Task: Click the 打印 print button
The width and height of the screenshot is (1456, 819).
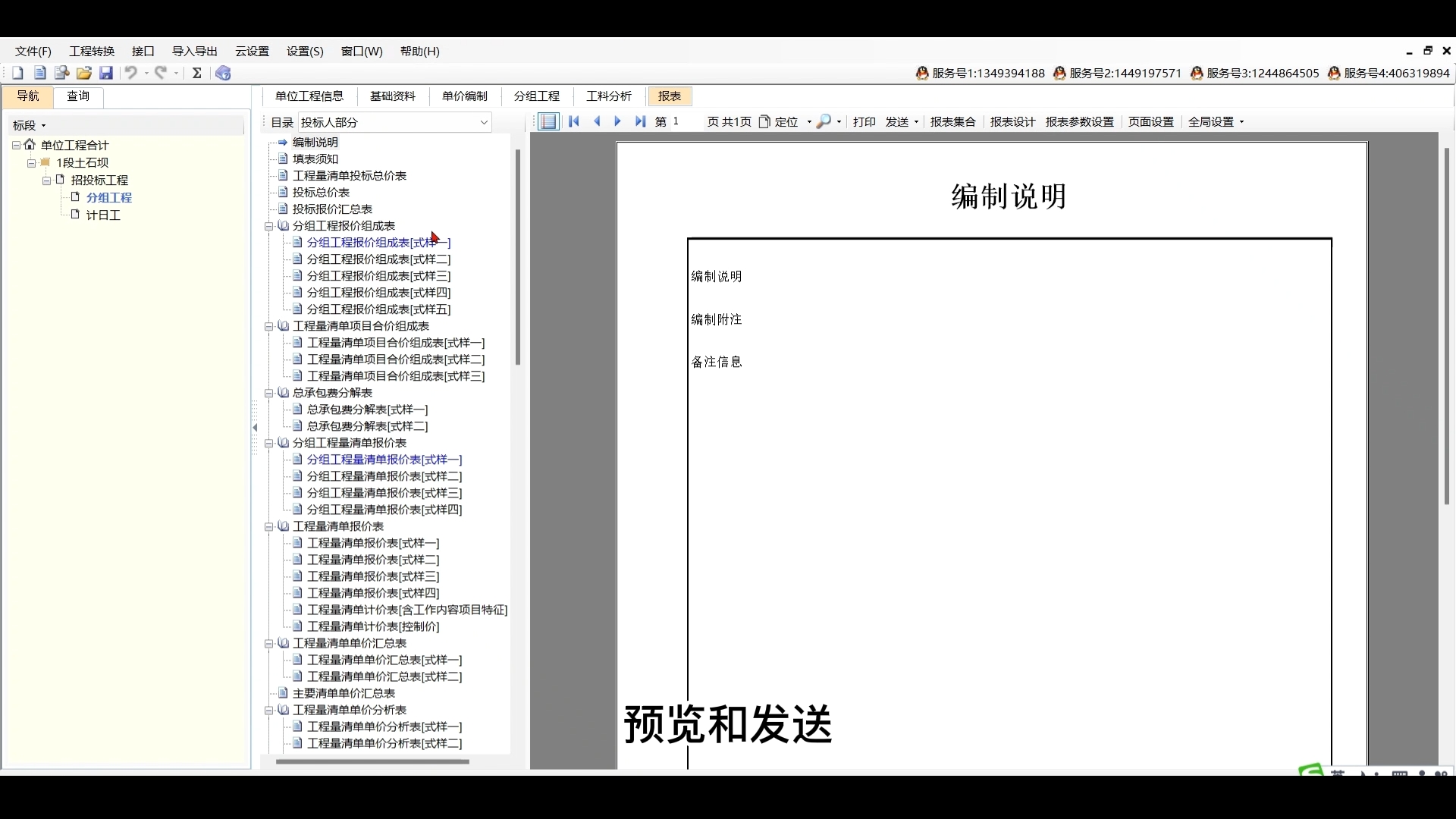Action: 864,122
